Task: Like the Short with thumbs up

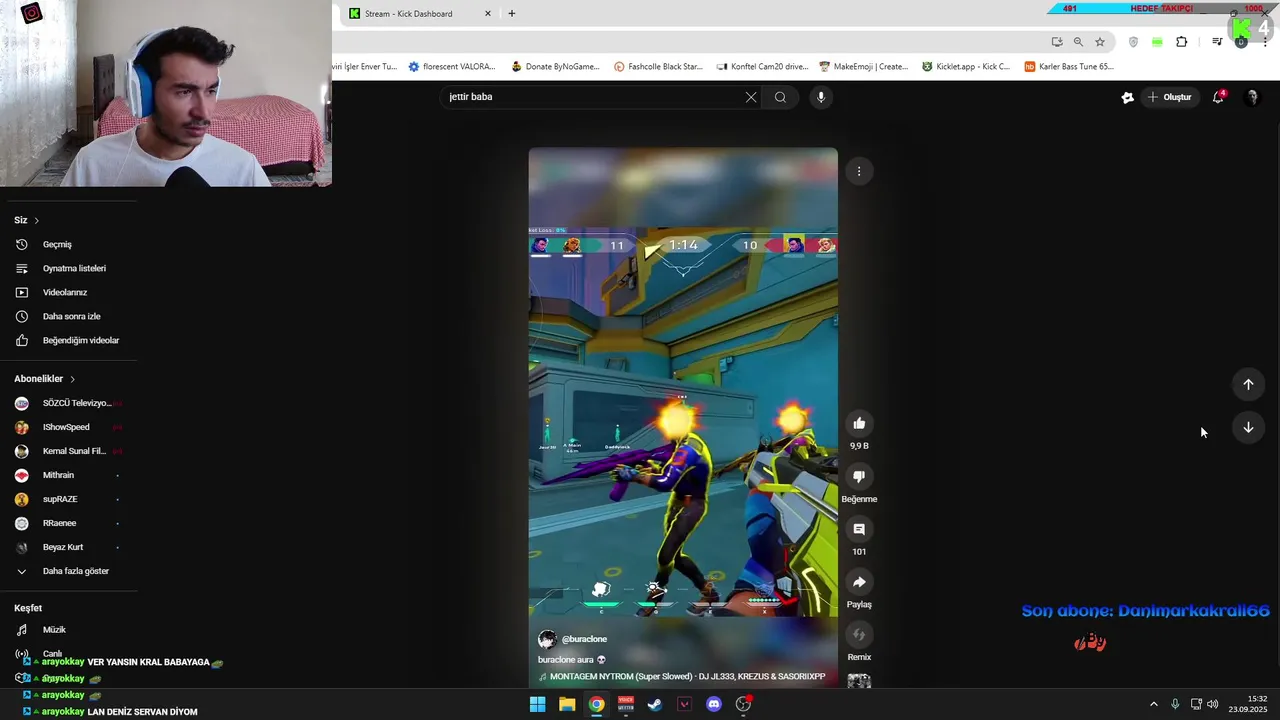Action: [859, 423]
